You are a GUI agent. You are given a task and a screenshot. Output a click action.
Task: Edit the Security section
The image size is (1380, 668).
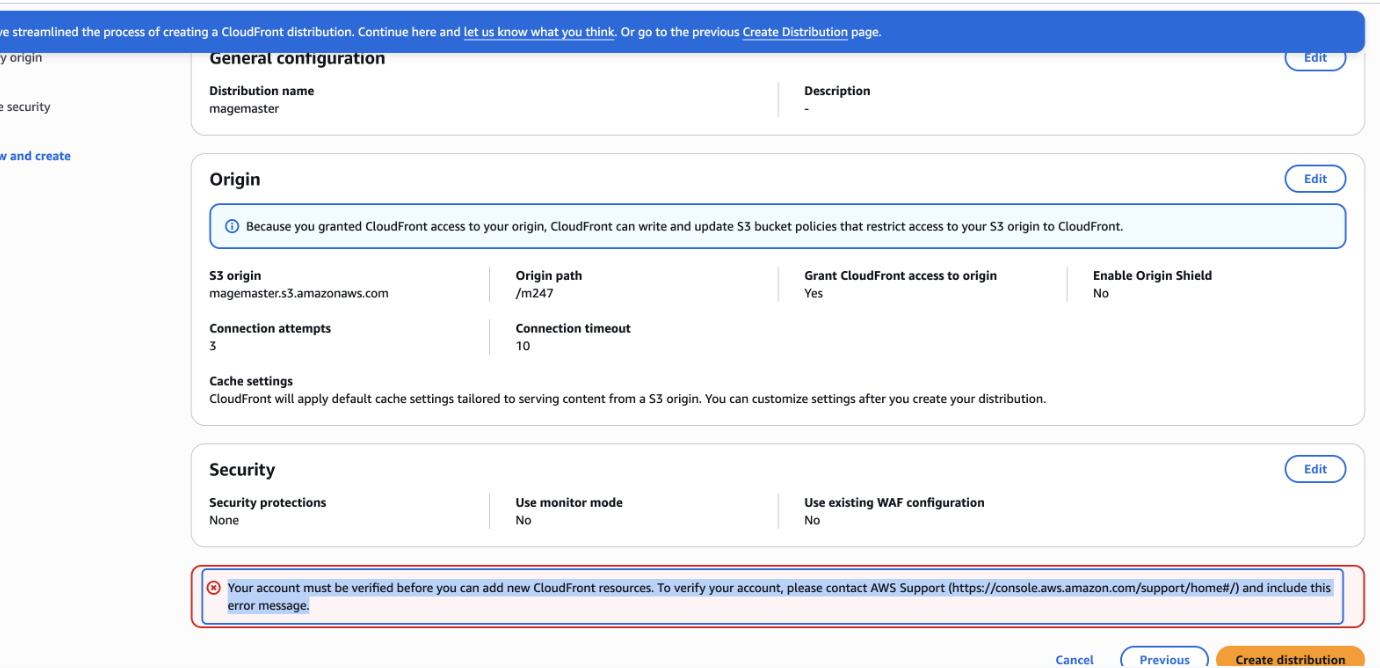tap(1315, 469)
